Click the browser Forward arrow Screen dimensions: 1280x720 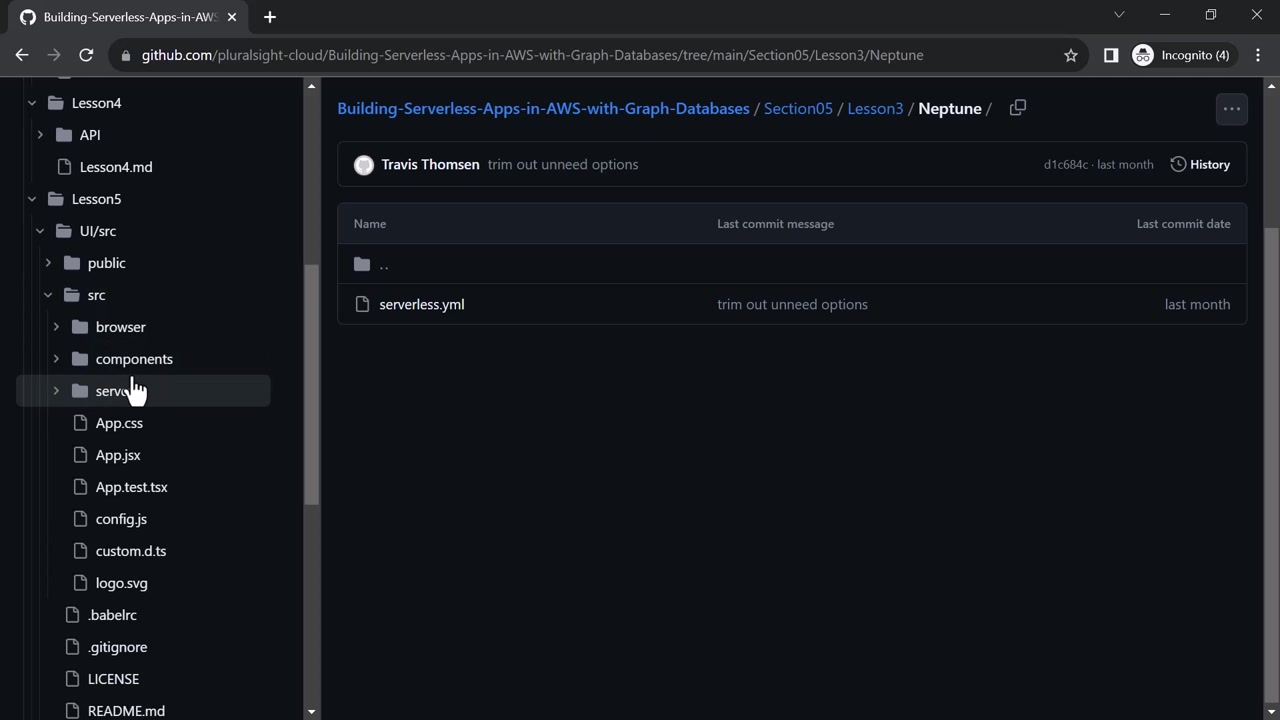[x=54, y=55]
